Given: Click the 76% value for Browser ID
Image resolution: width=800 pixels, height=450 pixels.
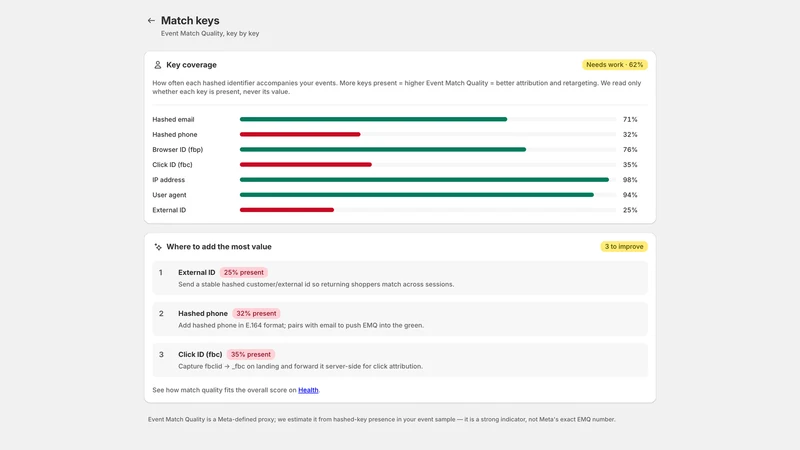Looking at the screenshot, I should (x=630, y=149).
